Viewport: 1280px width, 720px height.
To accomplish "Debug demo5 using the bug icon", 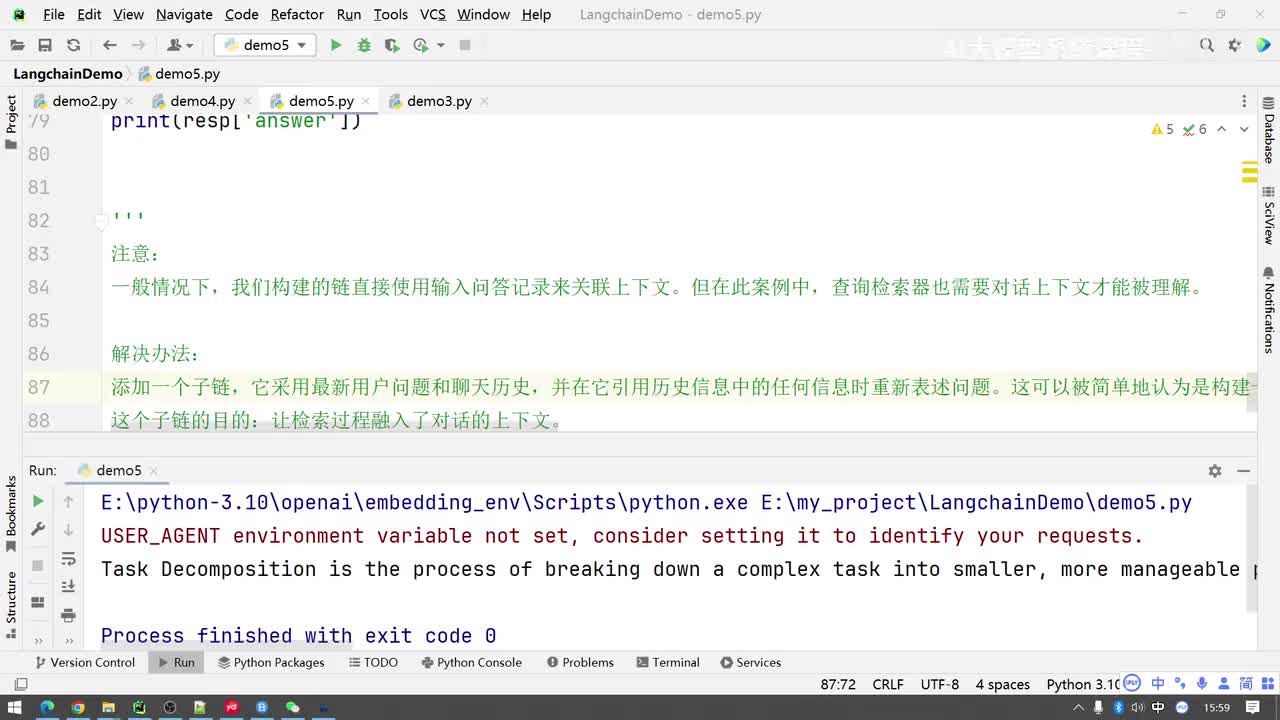I will pyautogui.click(x=364, y=45).
